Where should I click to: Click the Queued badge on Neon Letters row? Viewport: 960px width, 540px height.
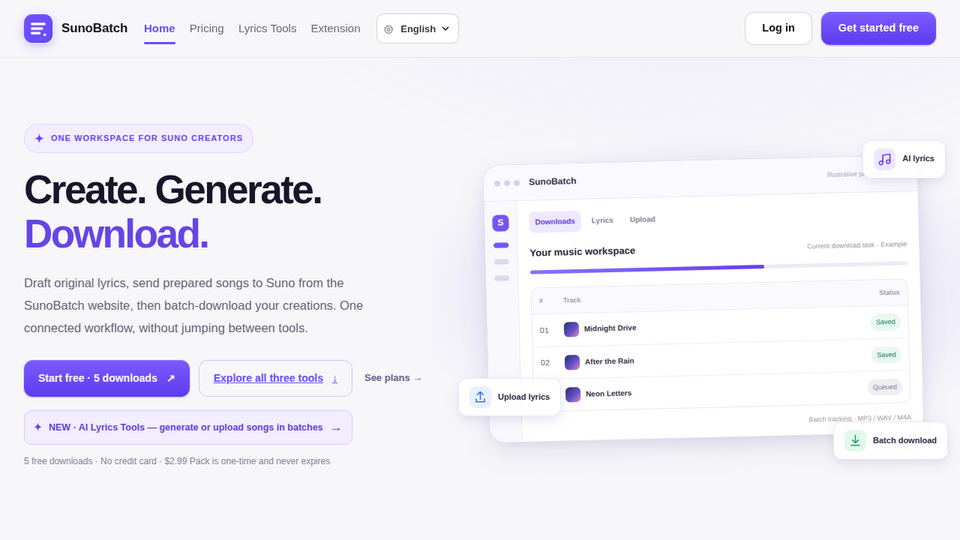pyautogui.click(x=885, y=387)
